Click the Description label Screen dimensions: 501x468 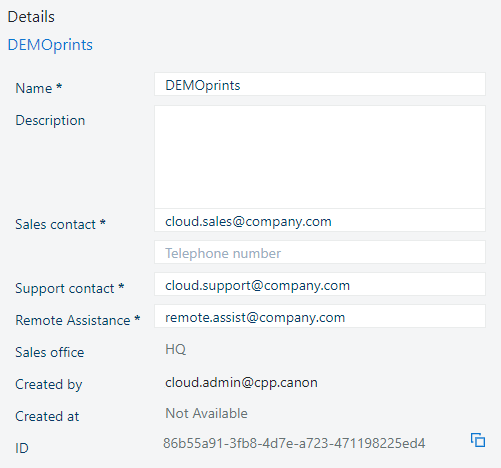[x=50, y=120]
